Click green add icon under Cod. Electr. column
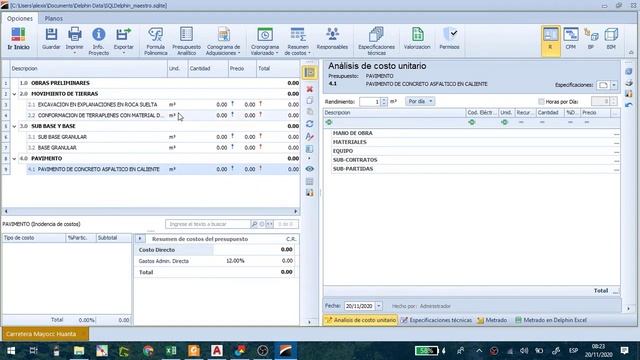 (472, 122)
